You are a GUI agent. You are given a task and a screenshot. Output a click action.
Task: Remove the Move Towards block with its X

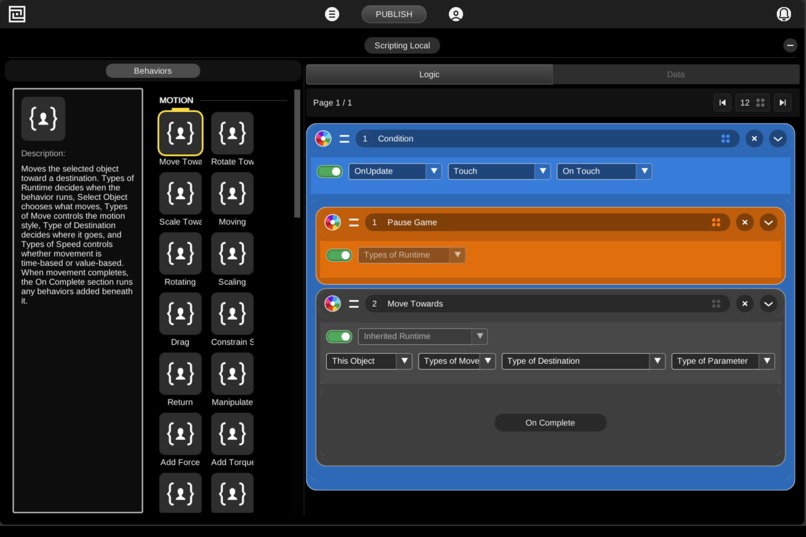(745, 304)
